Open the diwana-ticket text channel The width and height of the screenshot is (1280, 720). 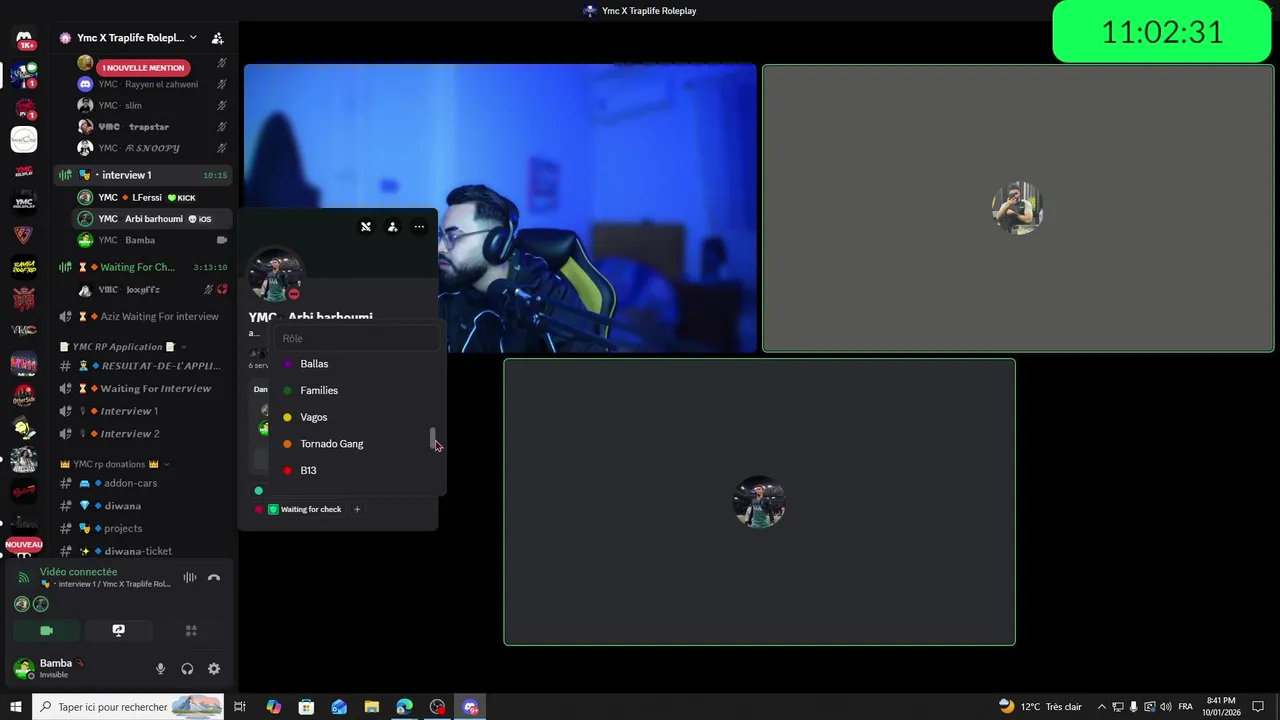click(144, 551)
